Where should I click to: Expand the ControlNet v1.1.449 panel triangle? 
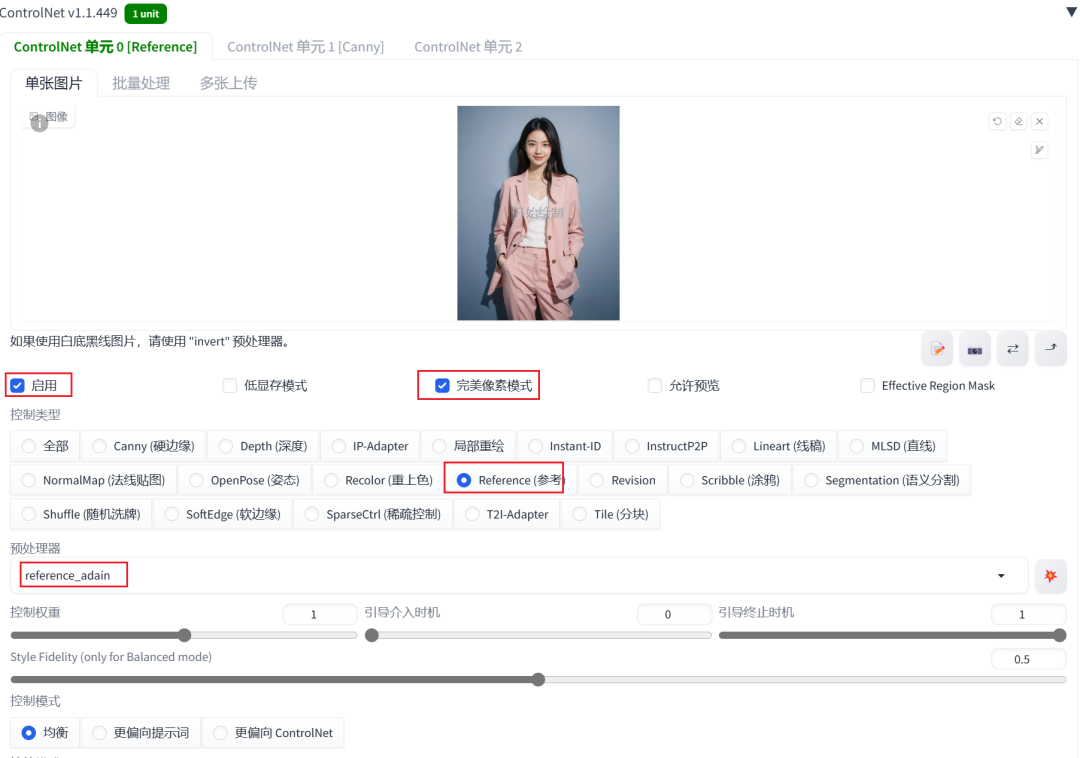(1071, 13)
